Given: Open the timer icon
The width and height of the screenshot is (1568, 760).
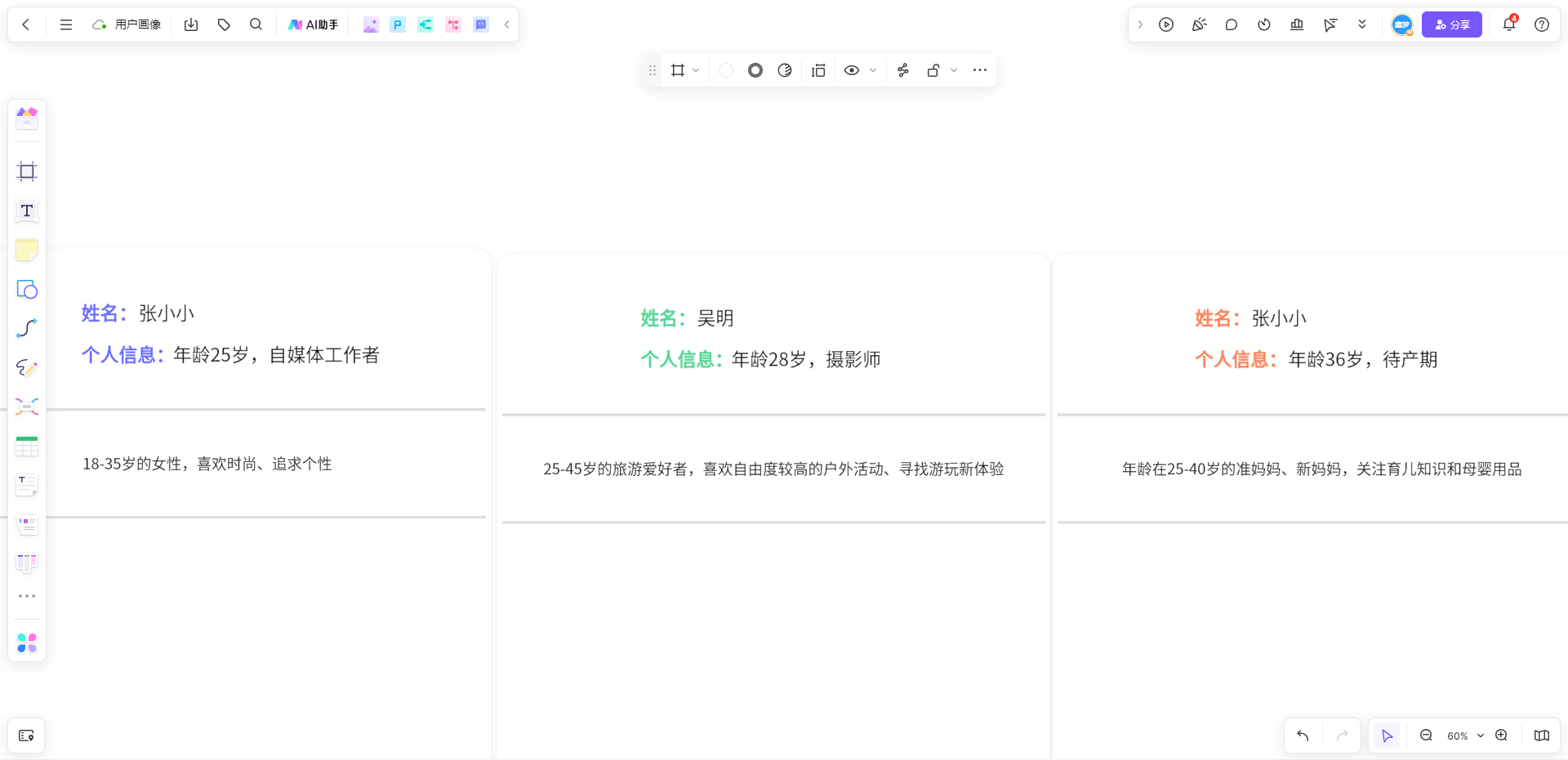Looking at the screenshot, I should 1264,24.
